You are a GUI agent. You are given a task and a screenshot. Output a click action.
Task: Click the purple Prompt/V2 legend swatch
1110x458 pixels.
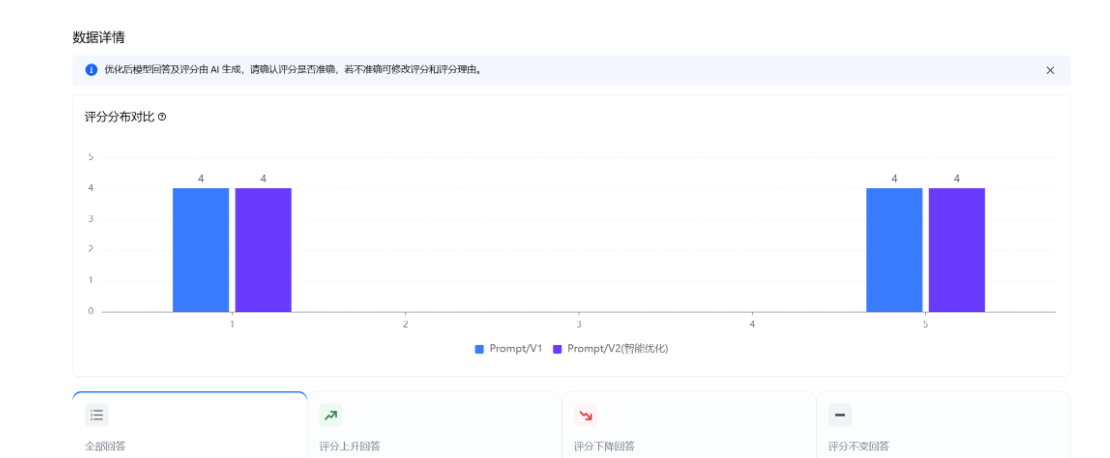click(557, 349)
